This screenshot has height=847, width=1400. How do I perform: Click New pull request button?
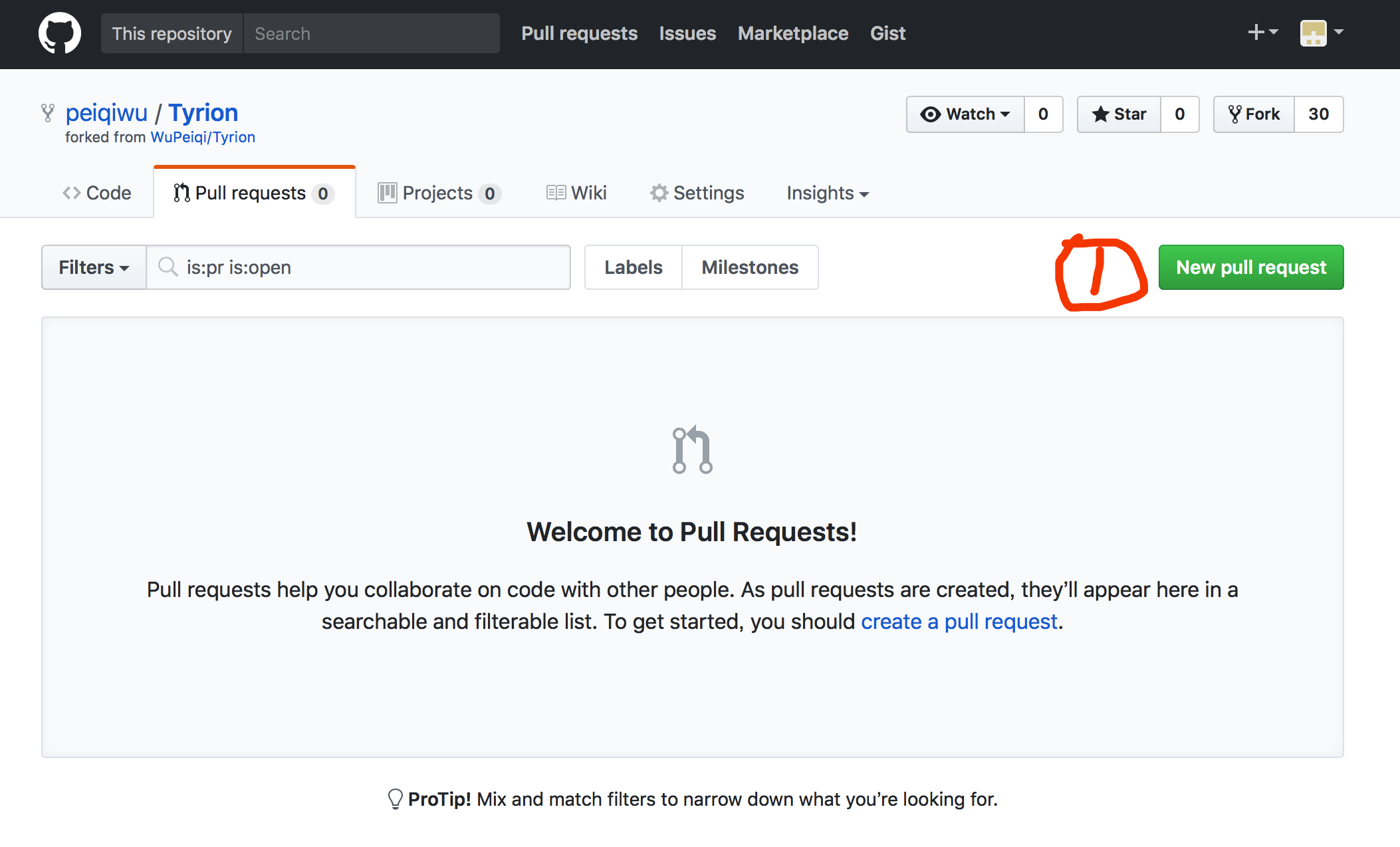pyautogui.click(x=1250, y=267)
